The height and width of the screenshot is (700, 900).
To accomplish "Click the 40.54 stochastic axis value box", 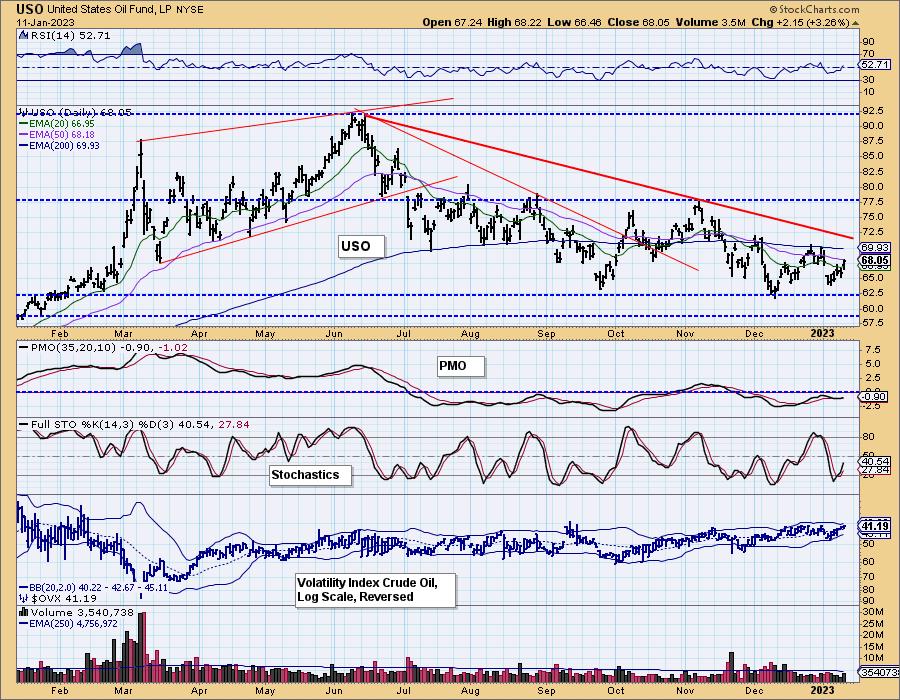I will 875,461.
